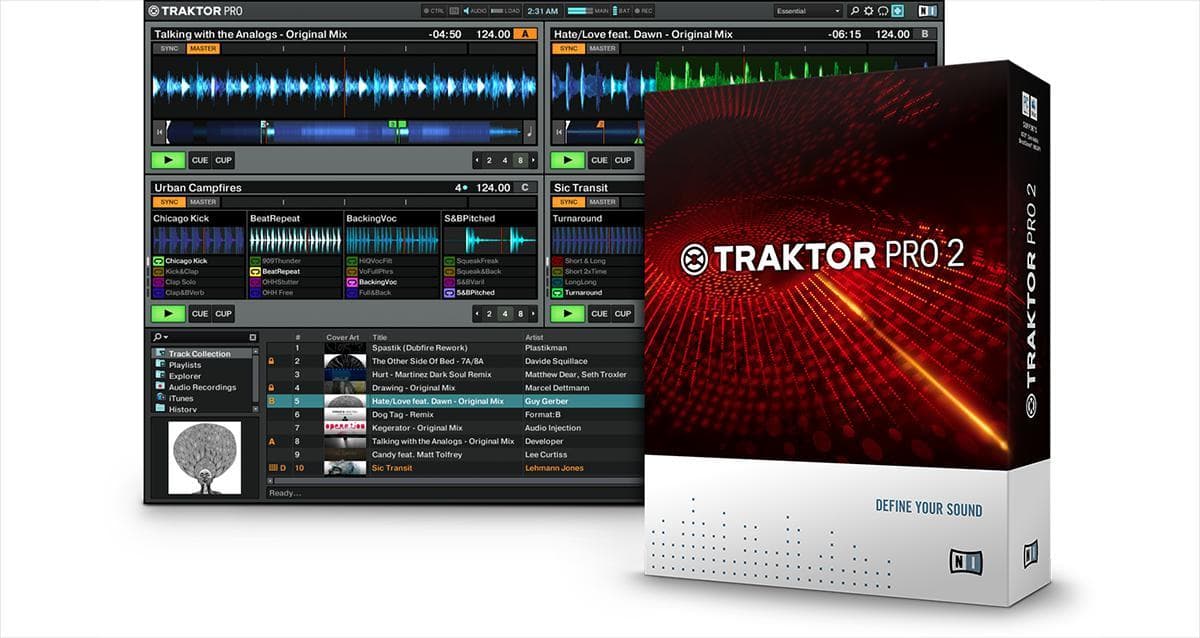Set loop size 8 on Deck A

(519, 160)
